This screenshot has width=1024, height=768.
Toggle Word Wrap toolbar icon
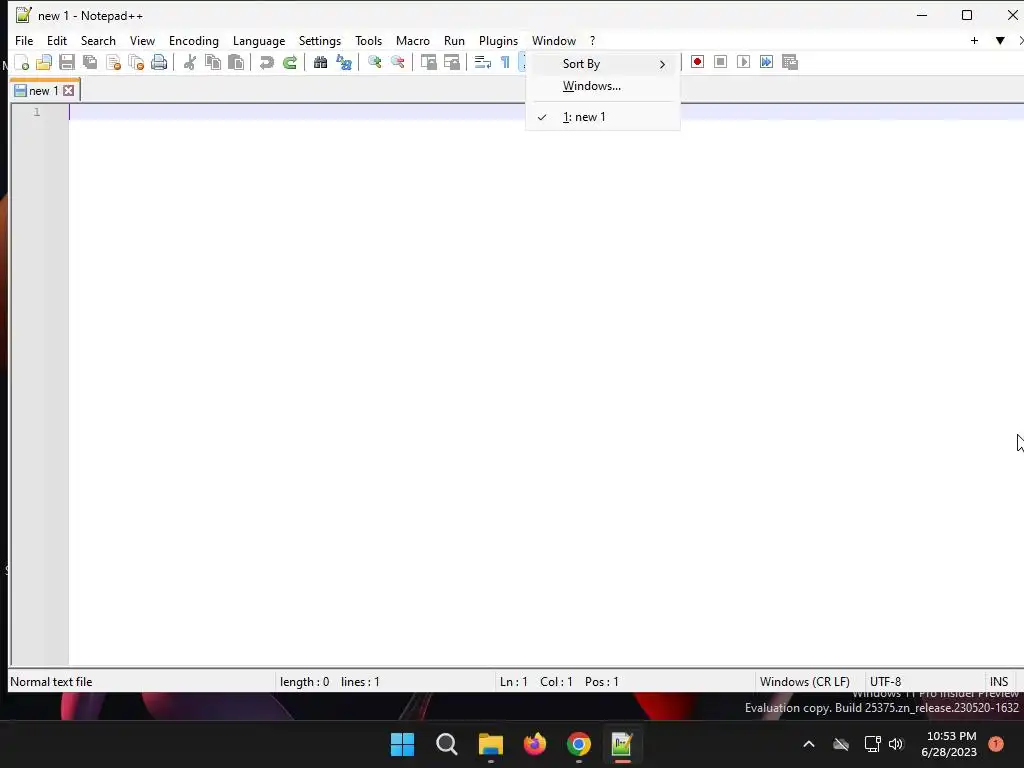pyautogui.click(x=483, y=63)
